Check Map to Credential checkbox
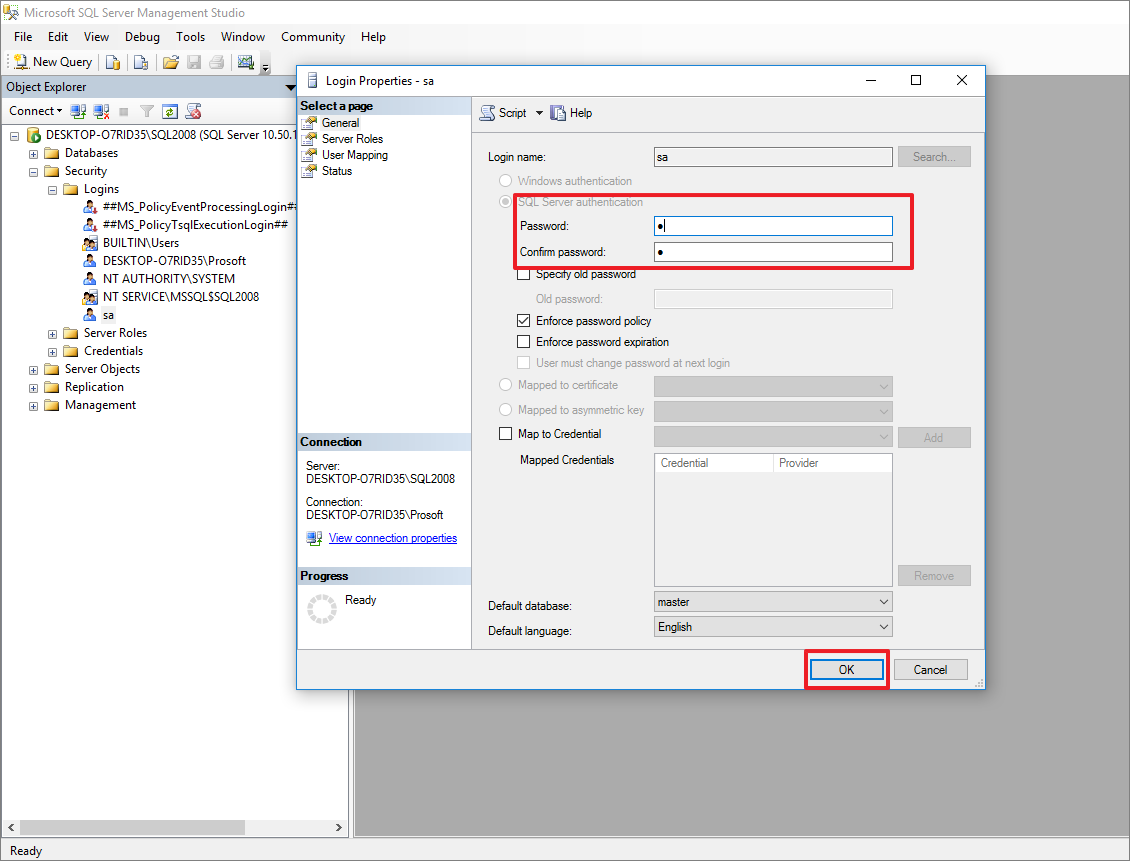1130x861 pixels. 506,434
